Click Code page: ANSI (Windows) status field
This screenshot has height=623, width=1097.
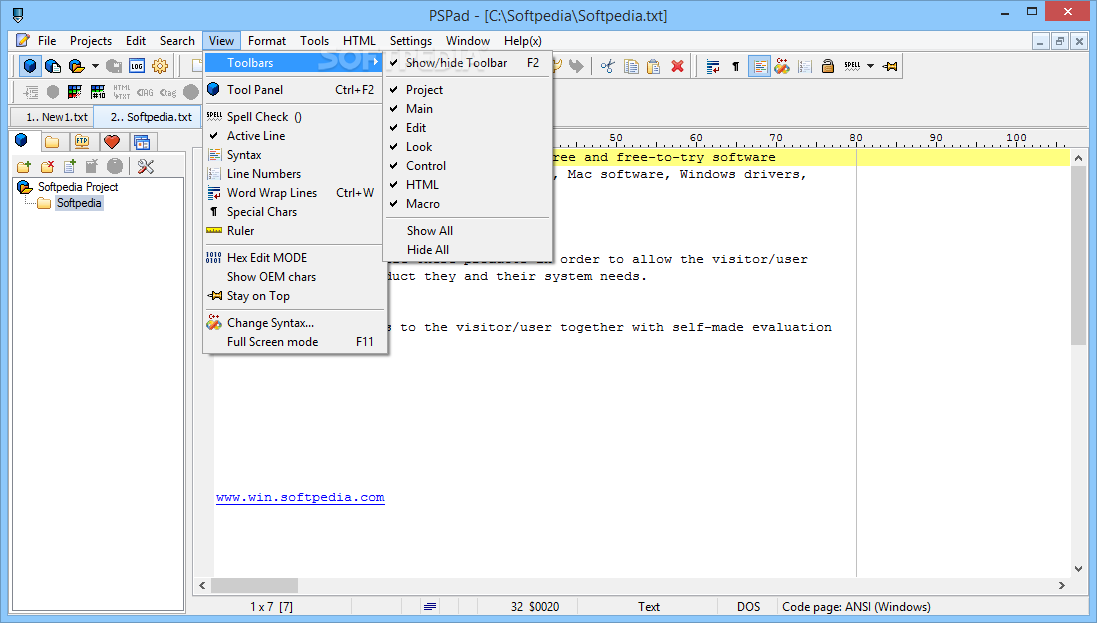[856, 607]
